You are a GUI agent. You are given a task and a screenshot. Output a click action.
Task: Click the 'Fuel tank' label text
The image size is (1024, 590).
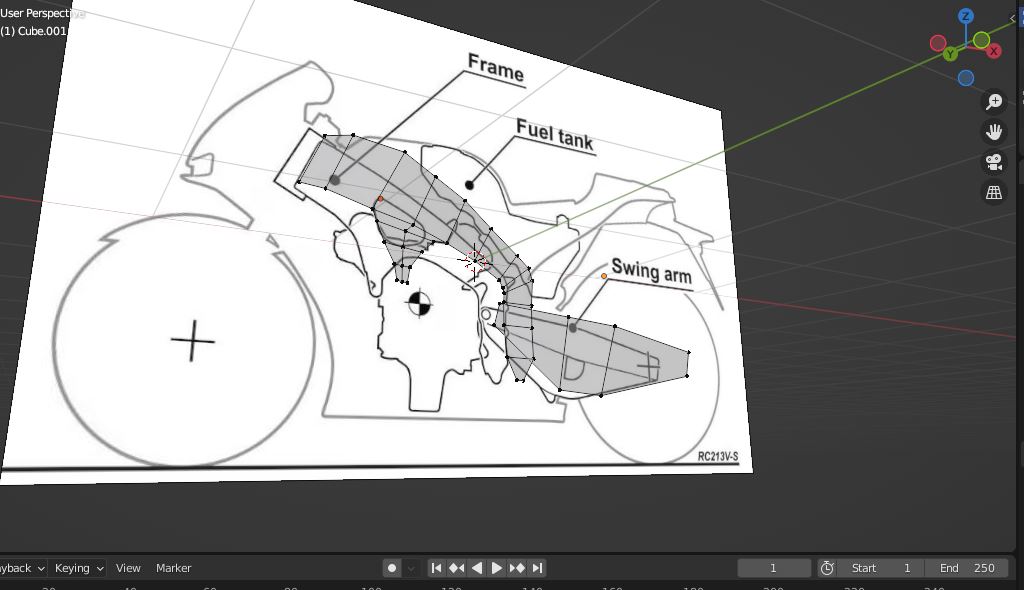click(x=554, y=135)
